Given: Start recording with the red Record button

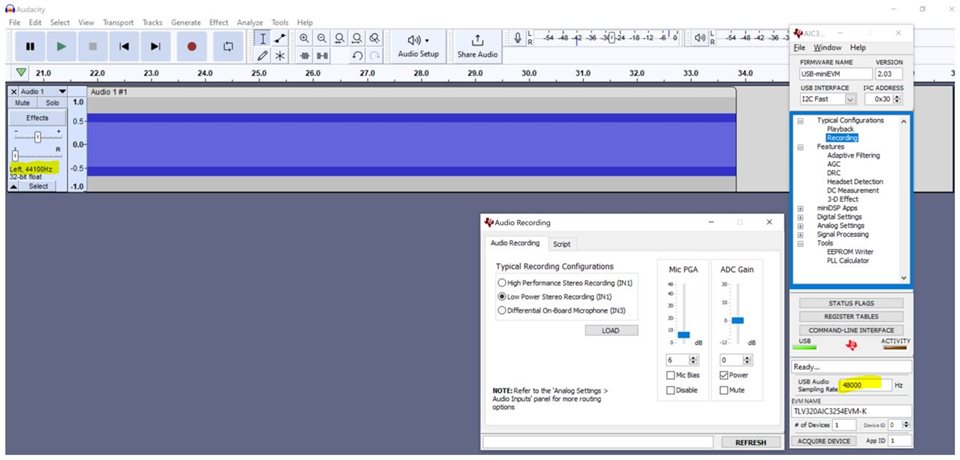Looking at the screenshot, I should tap(192, 47).
